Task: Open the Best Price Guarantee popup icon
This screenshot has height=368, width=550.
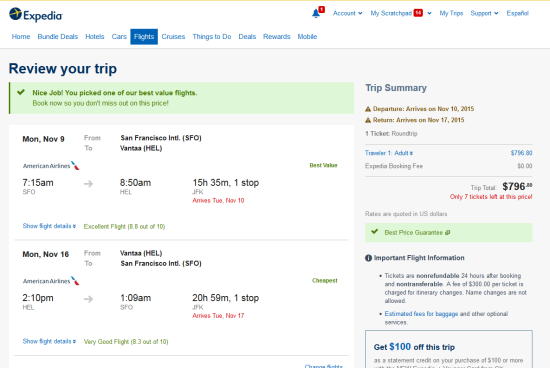Action: click(x=448, y=233)
